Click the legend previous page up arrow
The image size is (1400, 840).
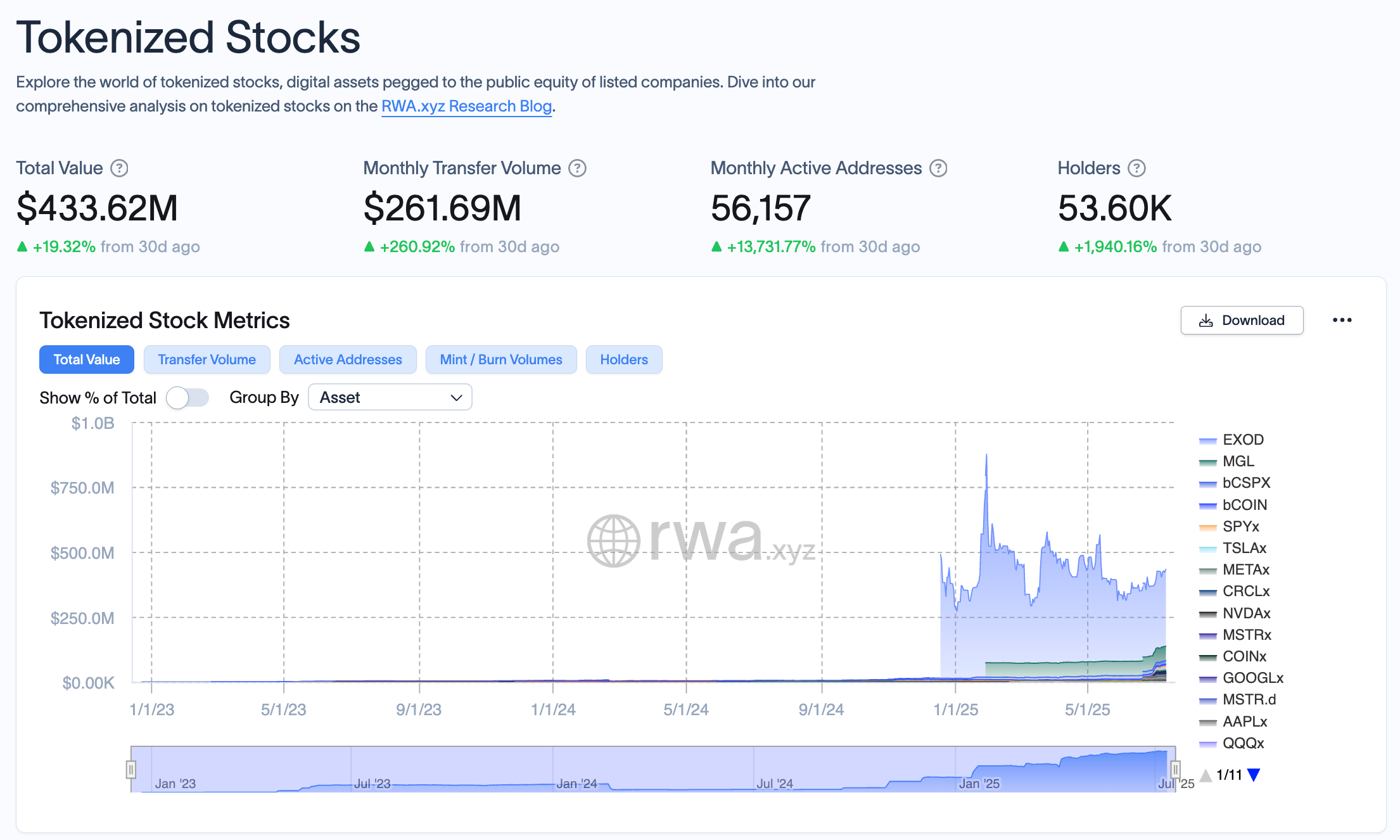click(1206, 774)
